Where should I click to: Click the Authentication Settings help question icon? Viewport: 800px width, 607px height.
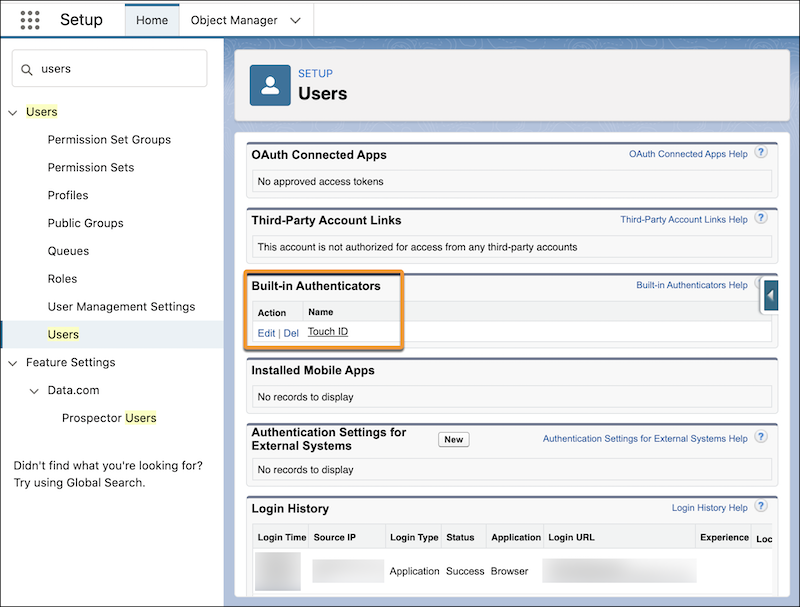761,437
